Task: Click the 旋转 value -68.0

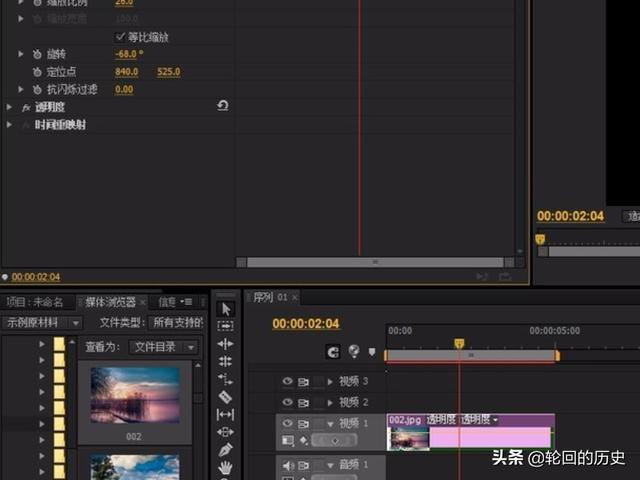Action: click(x=129, y=54)
